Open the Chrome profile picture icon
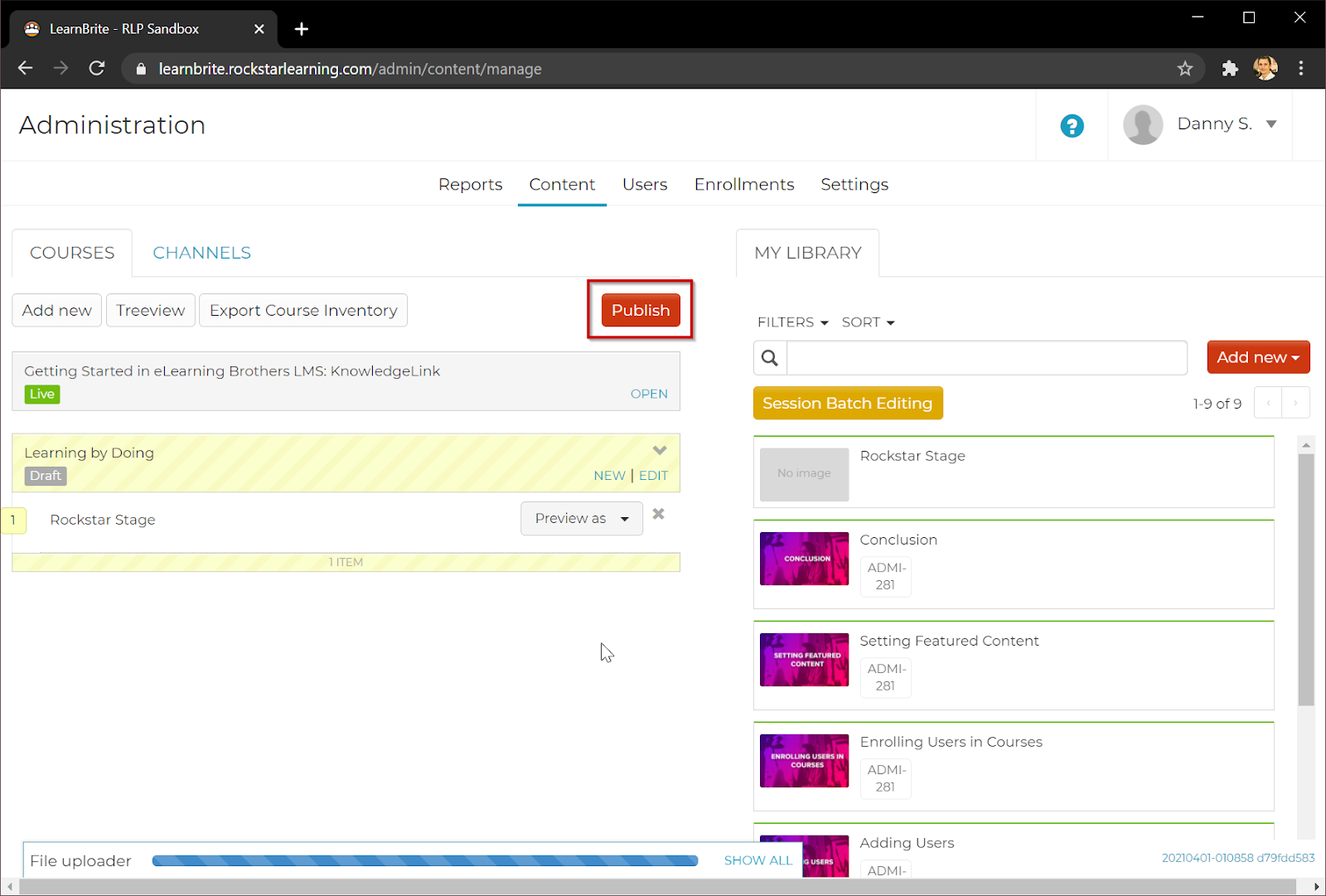The width and height of the screenshot is (1326, 896). pyautogui.click(x=1266, y=68)
